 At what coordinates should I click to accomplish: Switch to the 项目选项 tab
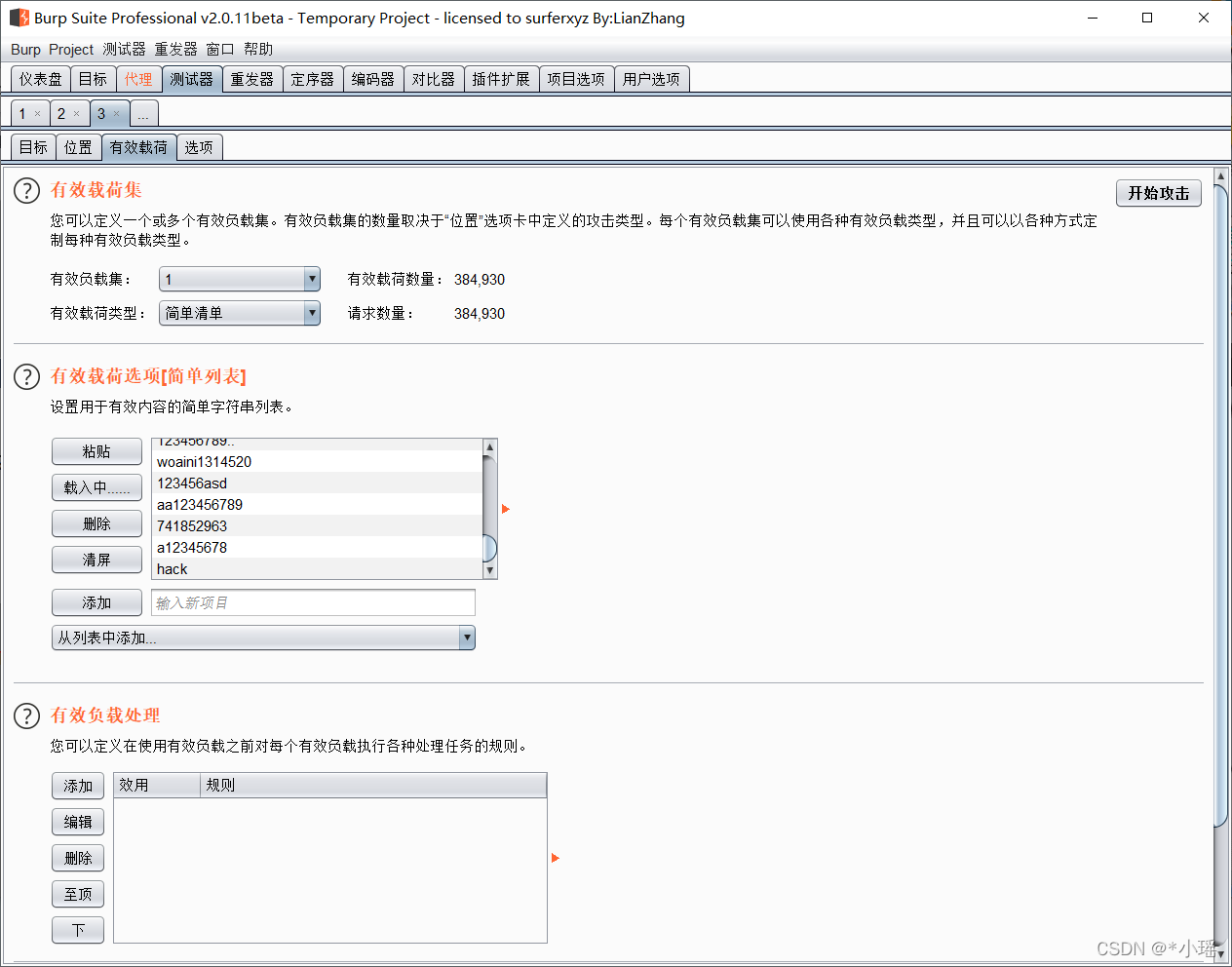pos(575,79)
